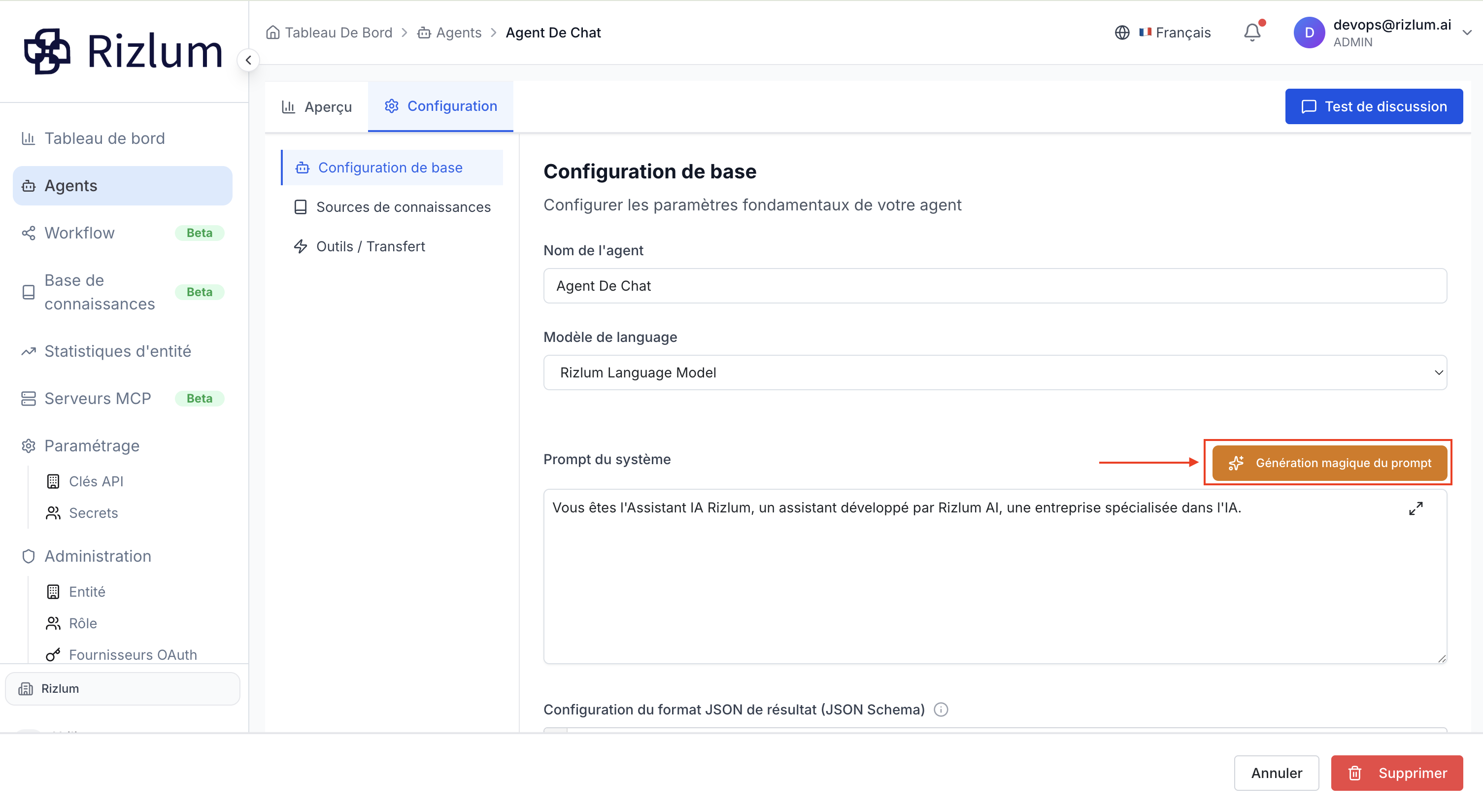Click the Agent De Chat breadcrumb text
Screen dimensions: 1483x812
coord(553,33)
